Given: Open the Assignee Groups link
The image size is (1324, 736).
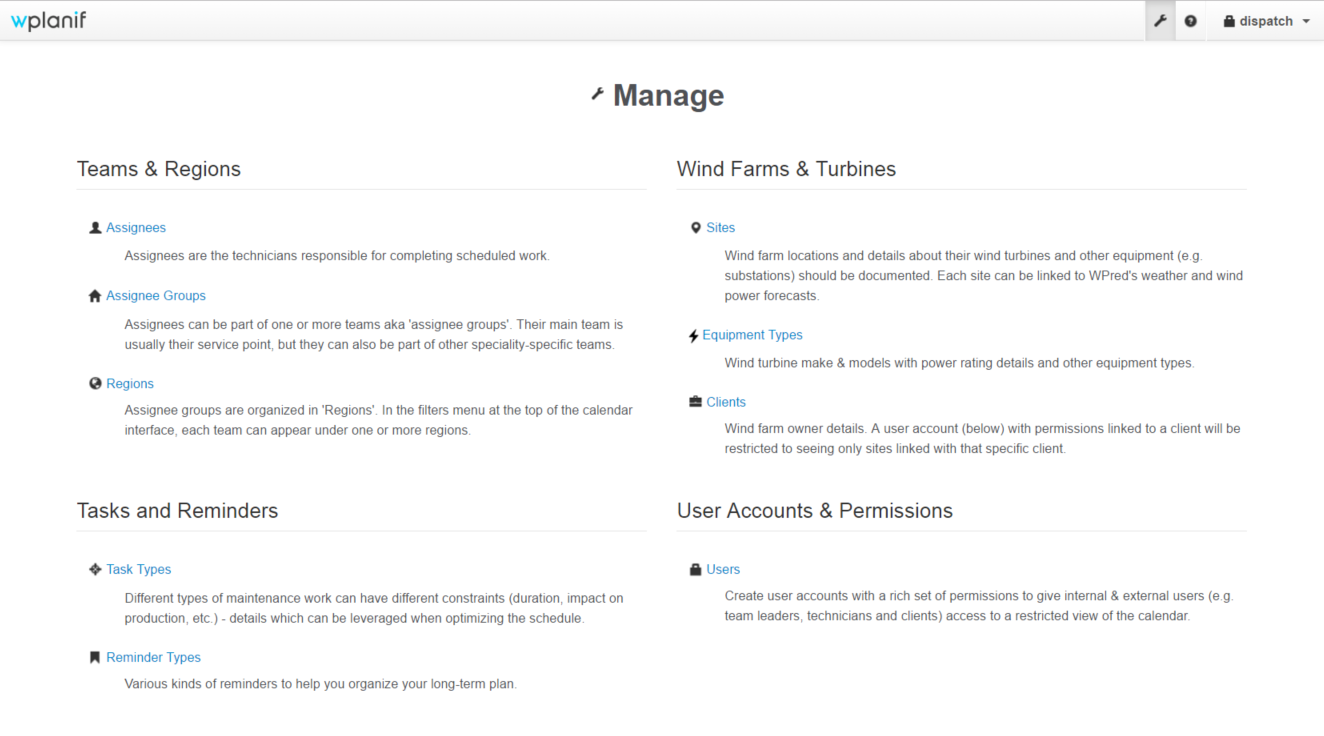Looking at the screenshot, I should click(156, 296).
